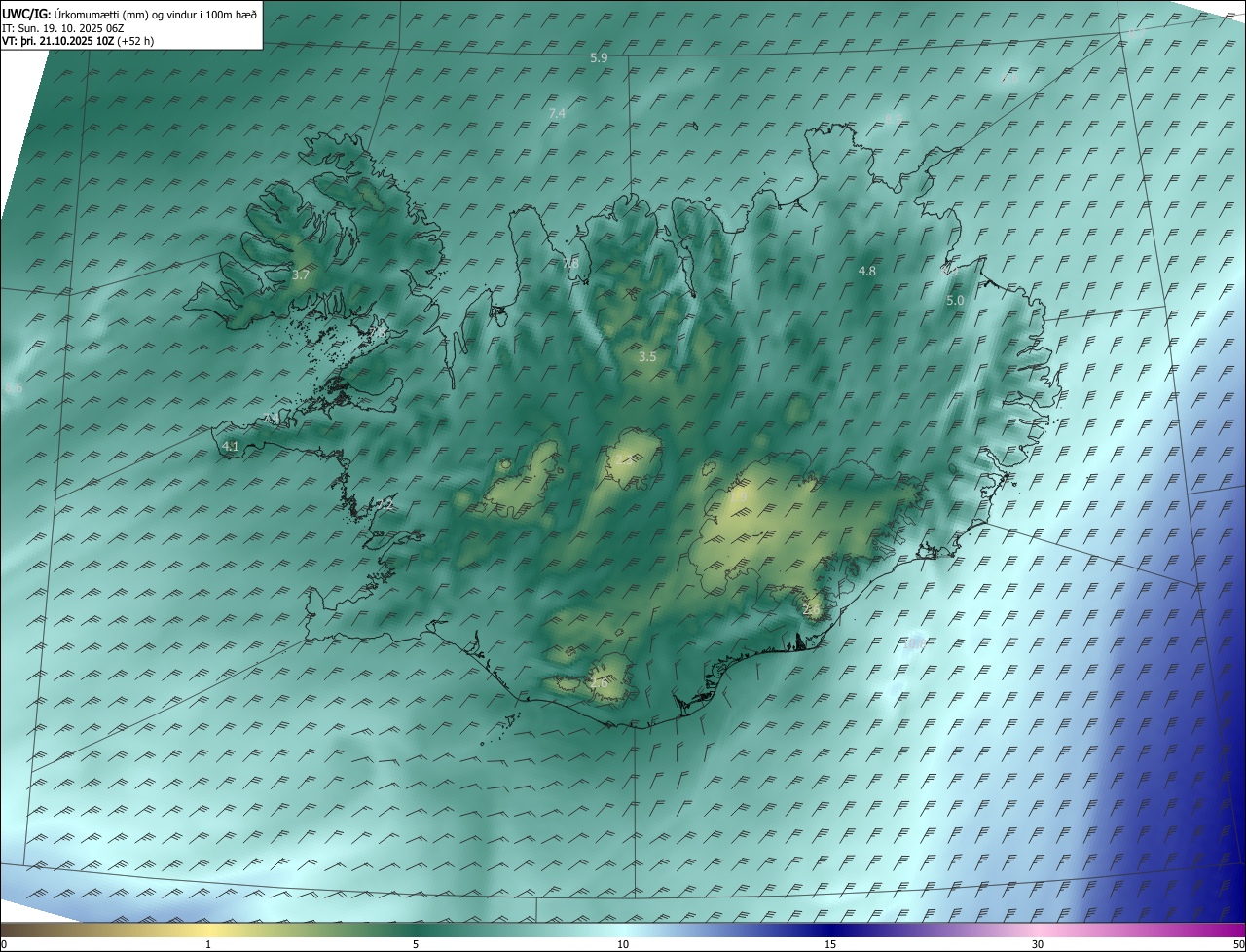Click the 15 tick on the color scale
Viewport: 1246px width, 952px height.
click(830, 944)
